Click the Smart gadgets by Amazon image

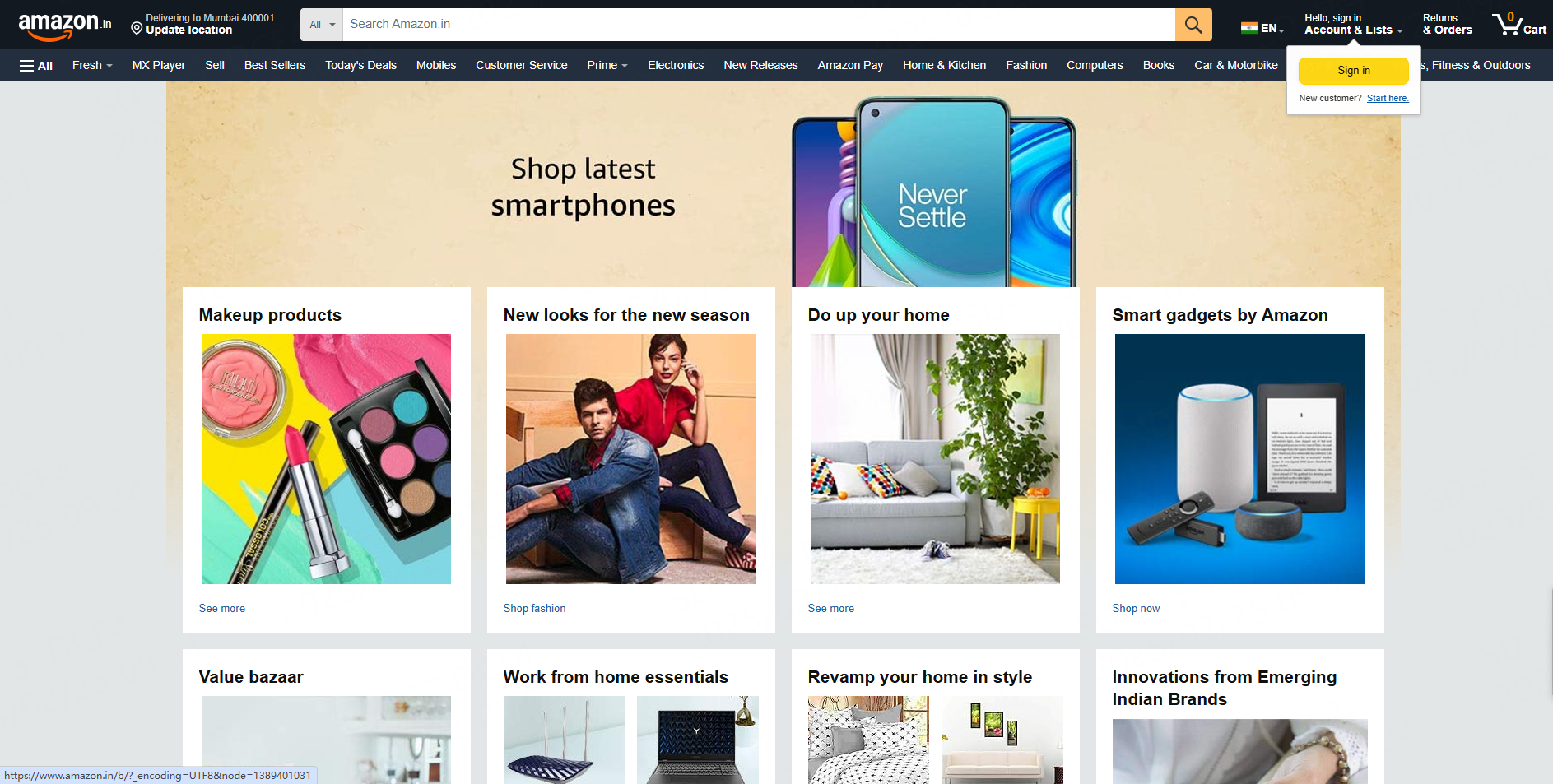pos(1239,459)
